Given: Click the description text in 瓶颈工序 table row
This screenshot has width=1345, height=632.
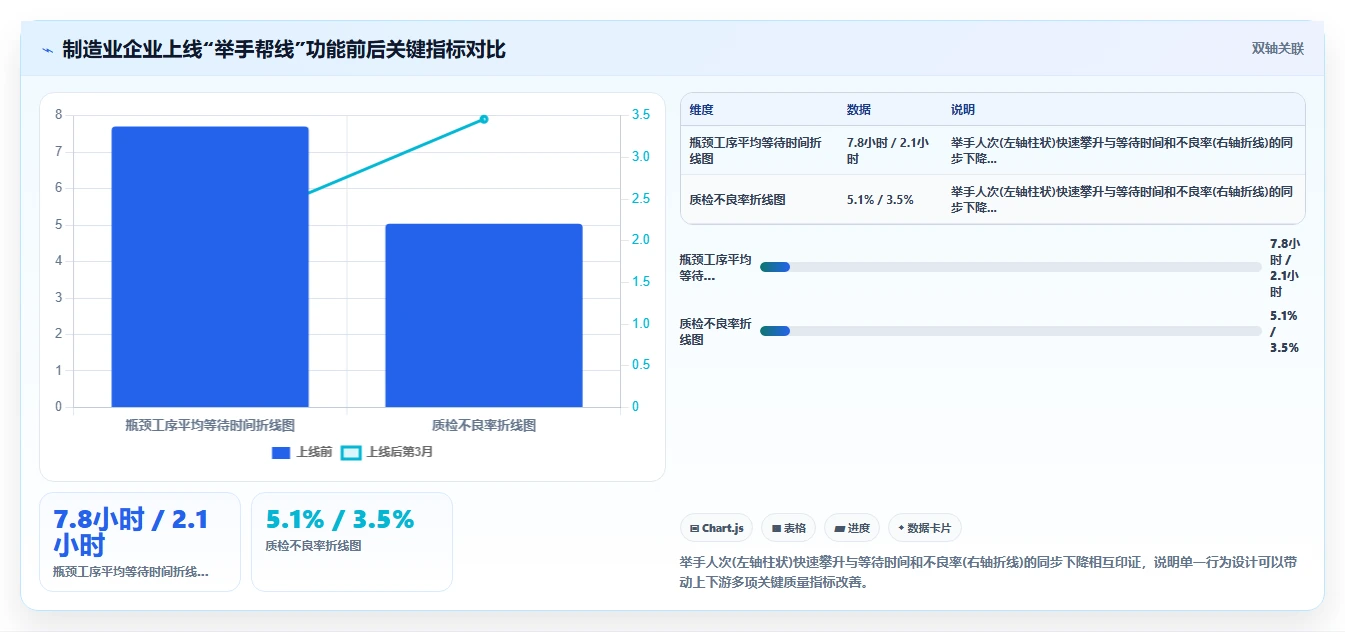Looking at the screenshot, I should 1122,151.
